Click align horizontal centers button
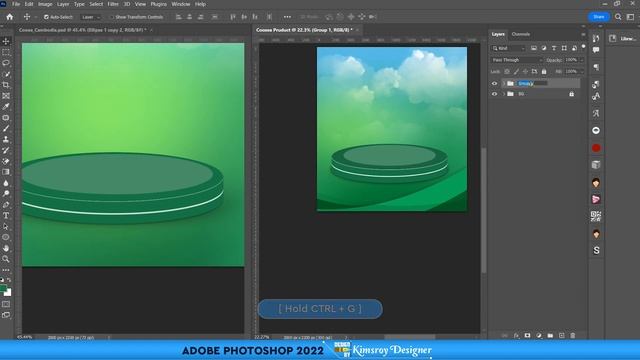640x360 pixels. (x=189, y=17)
